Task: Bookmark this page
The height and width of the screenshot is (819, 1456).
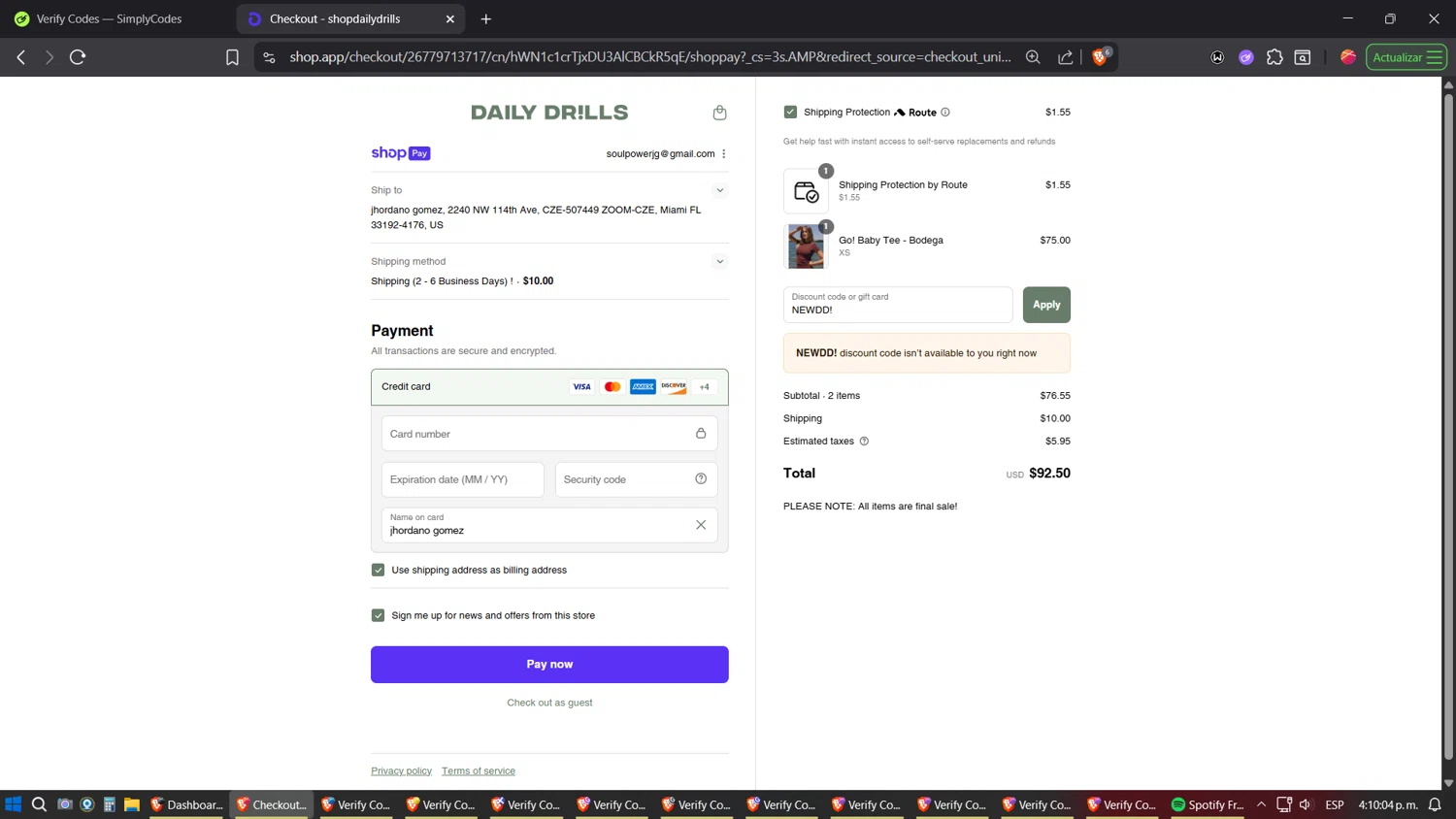Action: pyautogui.click(x=232, y=57)
